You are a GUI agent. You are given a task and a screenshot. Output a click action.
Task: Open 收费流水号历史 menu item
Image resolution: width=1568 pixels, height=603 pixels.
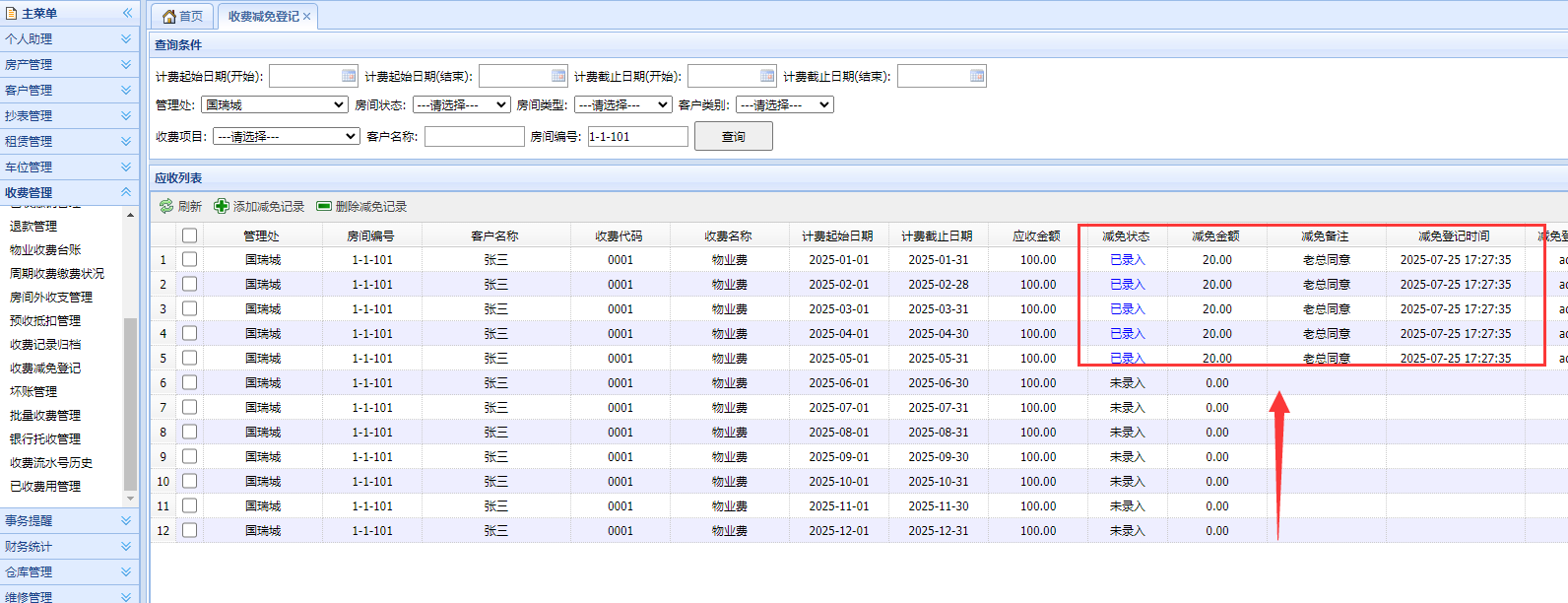point(51,462)
